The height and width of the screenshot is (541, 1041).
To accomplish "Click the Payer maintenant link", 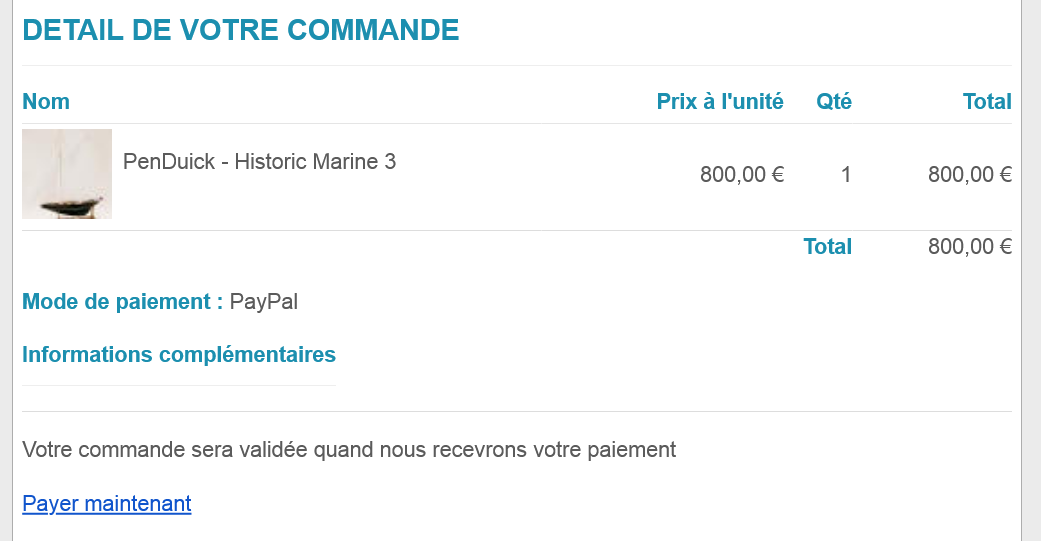I will tap(106, 503).
